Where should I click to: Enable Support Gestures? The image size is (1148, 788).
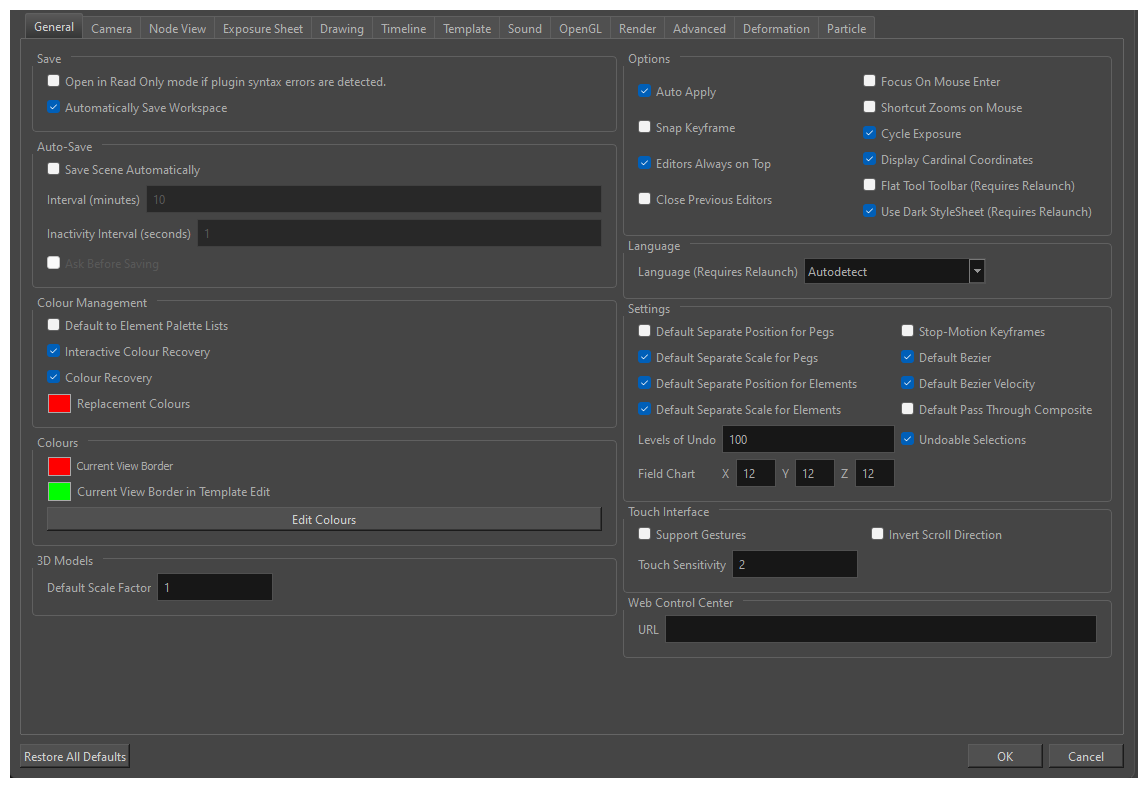point(645,534)
